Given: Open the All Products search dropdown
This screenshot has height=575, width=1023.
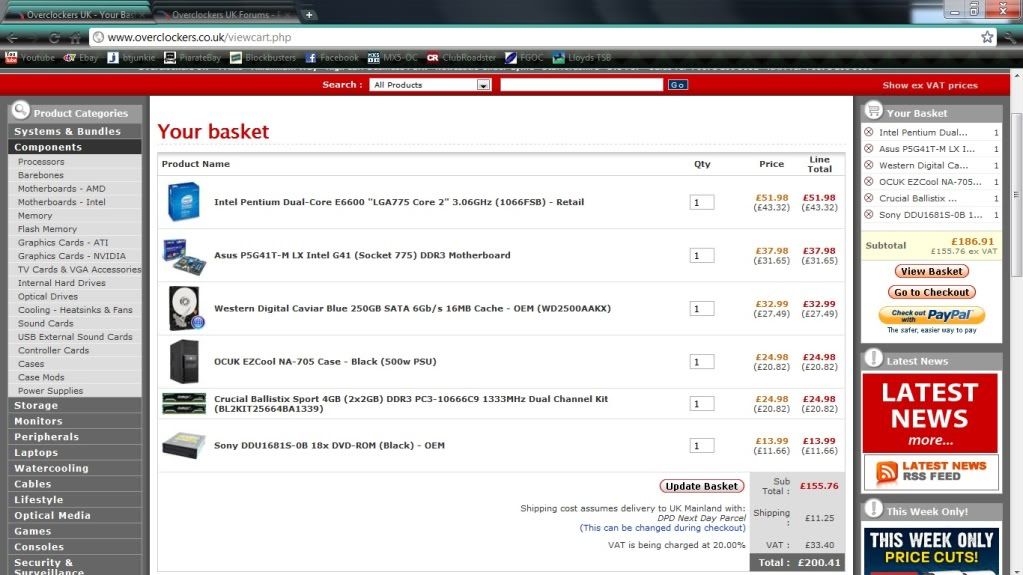Looking at the screenshot, I should [430, 85].
